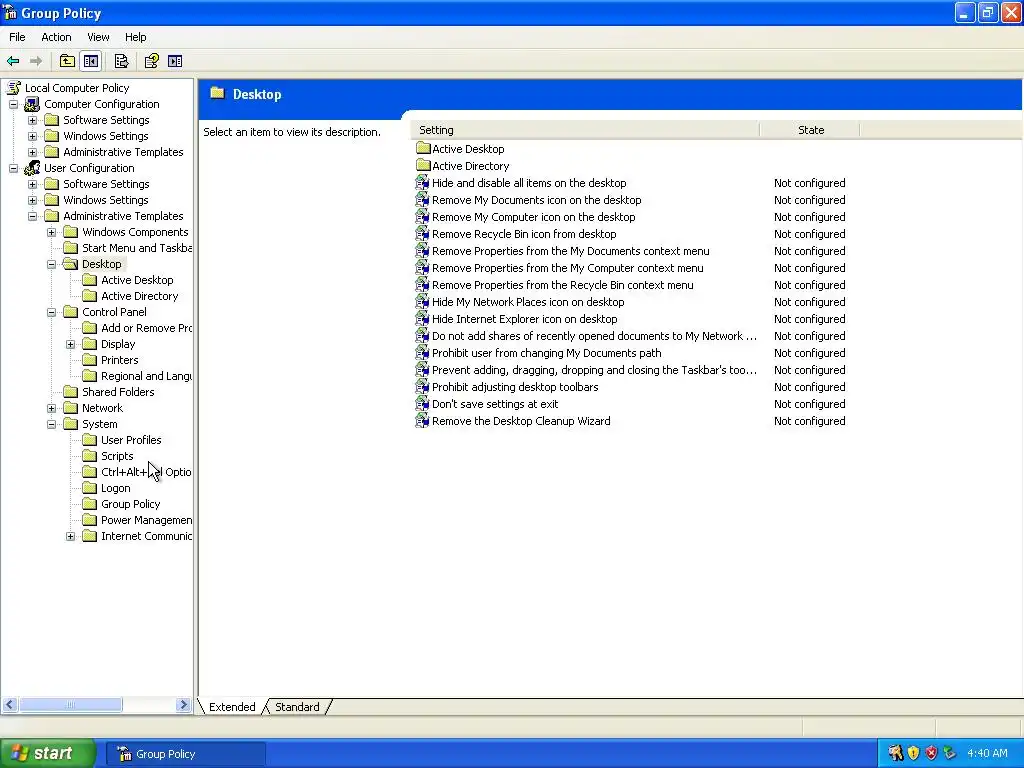Select Group Policy under System in the tree
Viewport: 1024px width, 768px height.
click(131, 504)
